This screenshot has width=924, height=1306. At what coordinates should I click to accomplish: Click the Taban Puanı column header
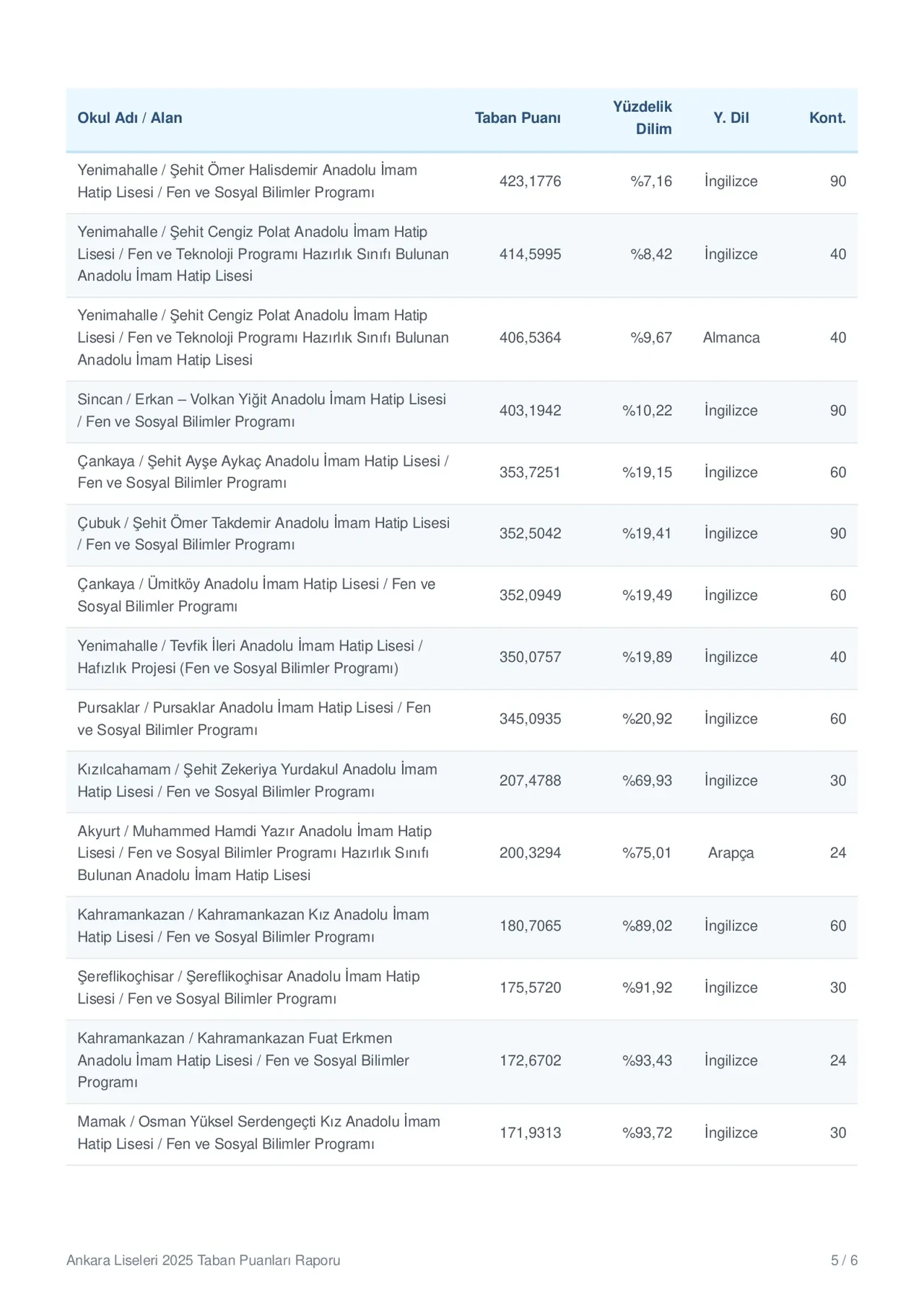coord(518,118)
